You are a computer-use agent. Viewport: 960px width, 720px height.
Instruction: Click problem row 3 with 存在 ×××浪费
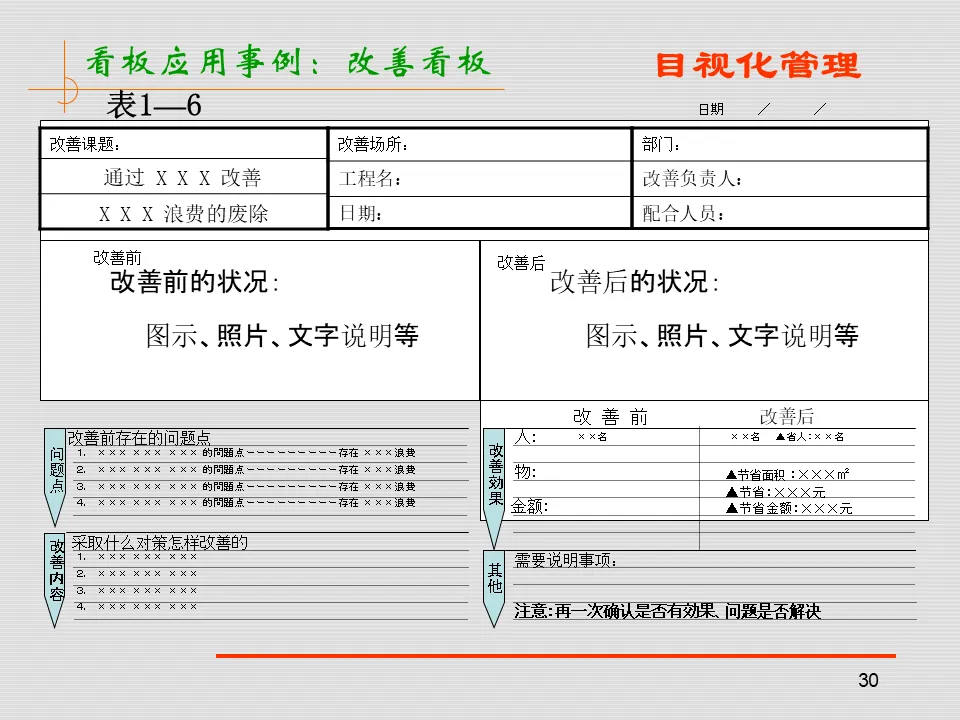(246, 487)
